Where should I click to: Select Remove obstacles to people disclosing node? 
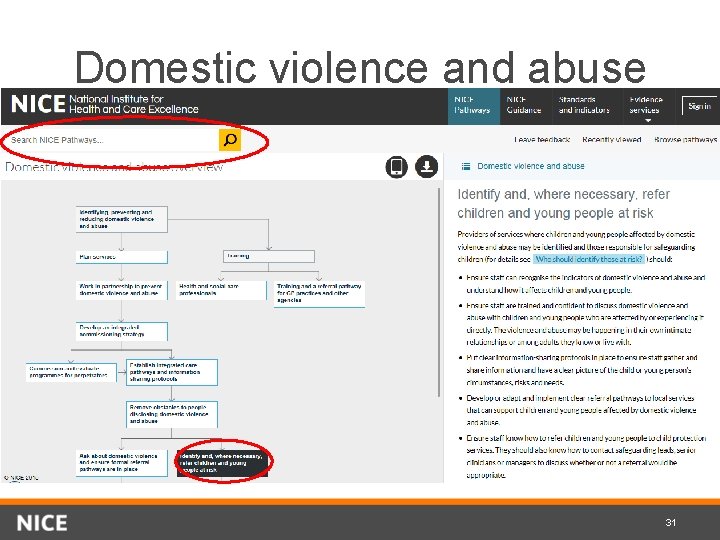coord(172,414)
